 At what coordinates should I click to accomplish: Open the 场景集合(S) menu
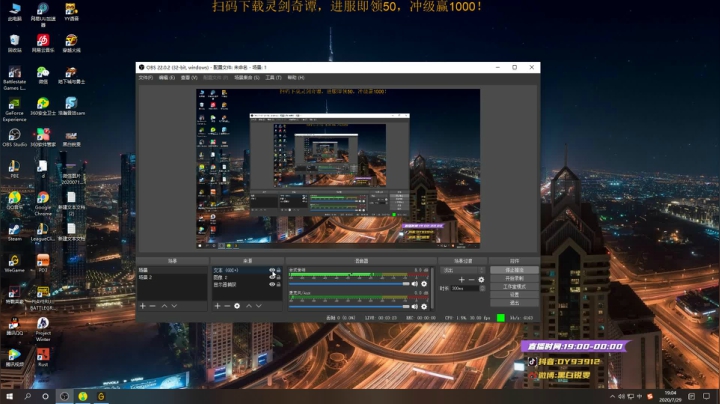[x=247, y=78]
